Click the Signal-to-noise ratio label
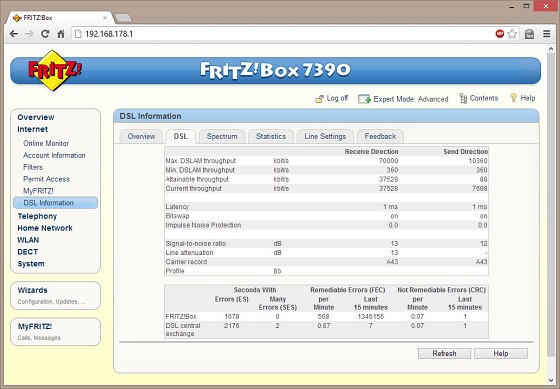The image size is (560, 389). click(196, 244)
